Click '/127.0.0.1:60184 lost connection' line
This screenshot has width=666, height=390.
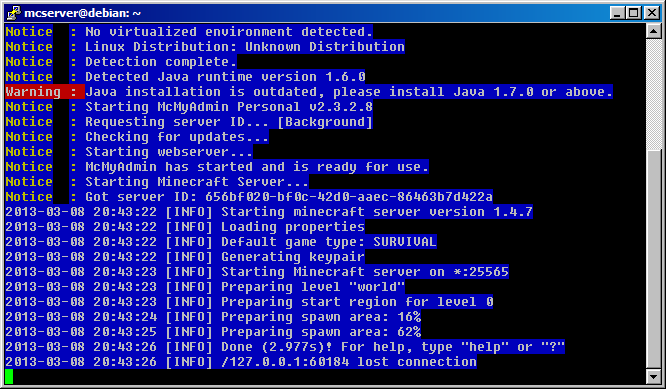pos(241,362)
